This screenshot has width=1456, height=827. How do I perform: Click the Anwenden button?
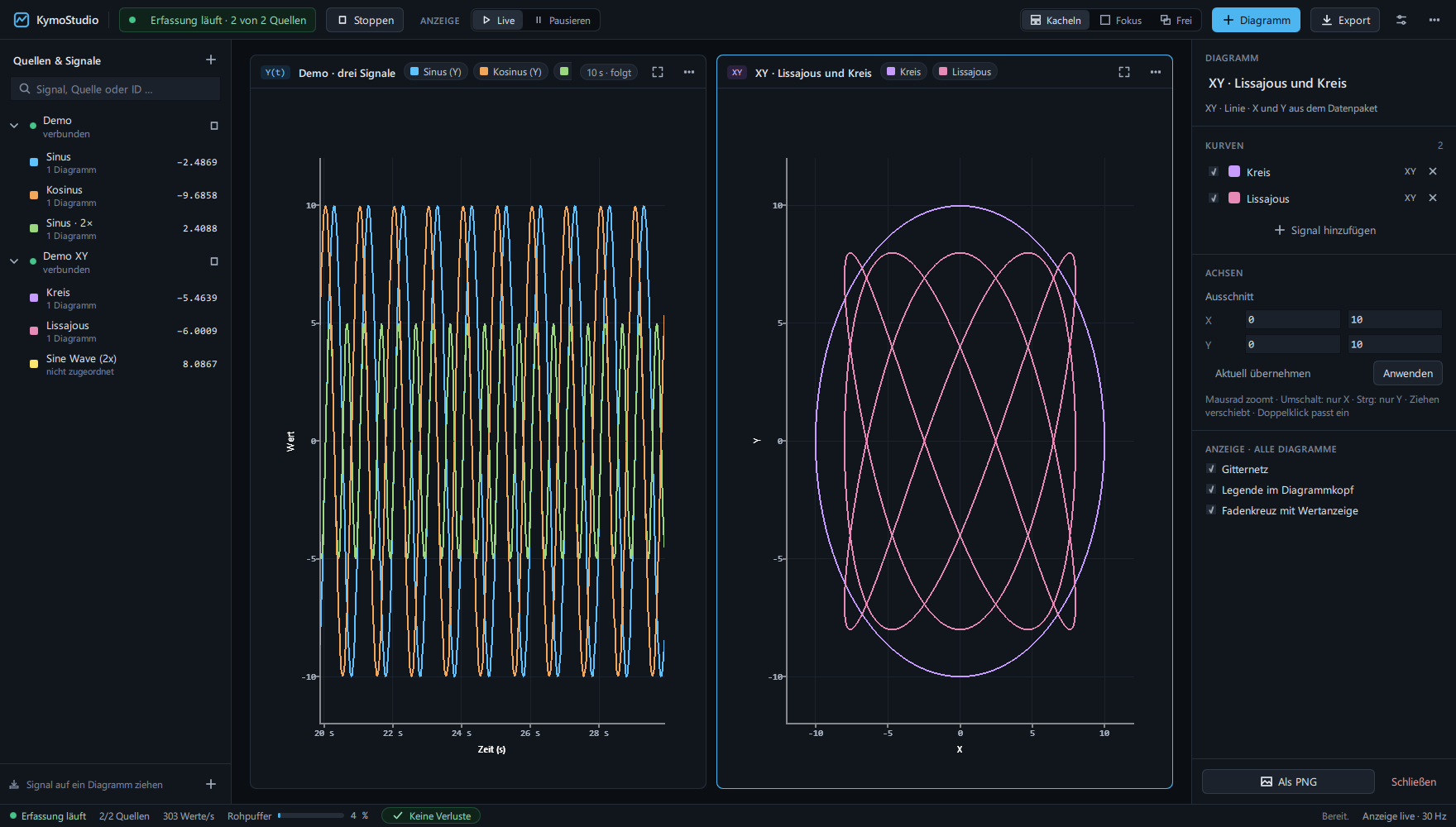(1408, 373)
